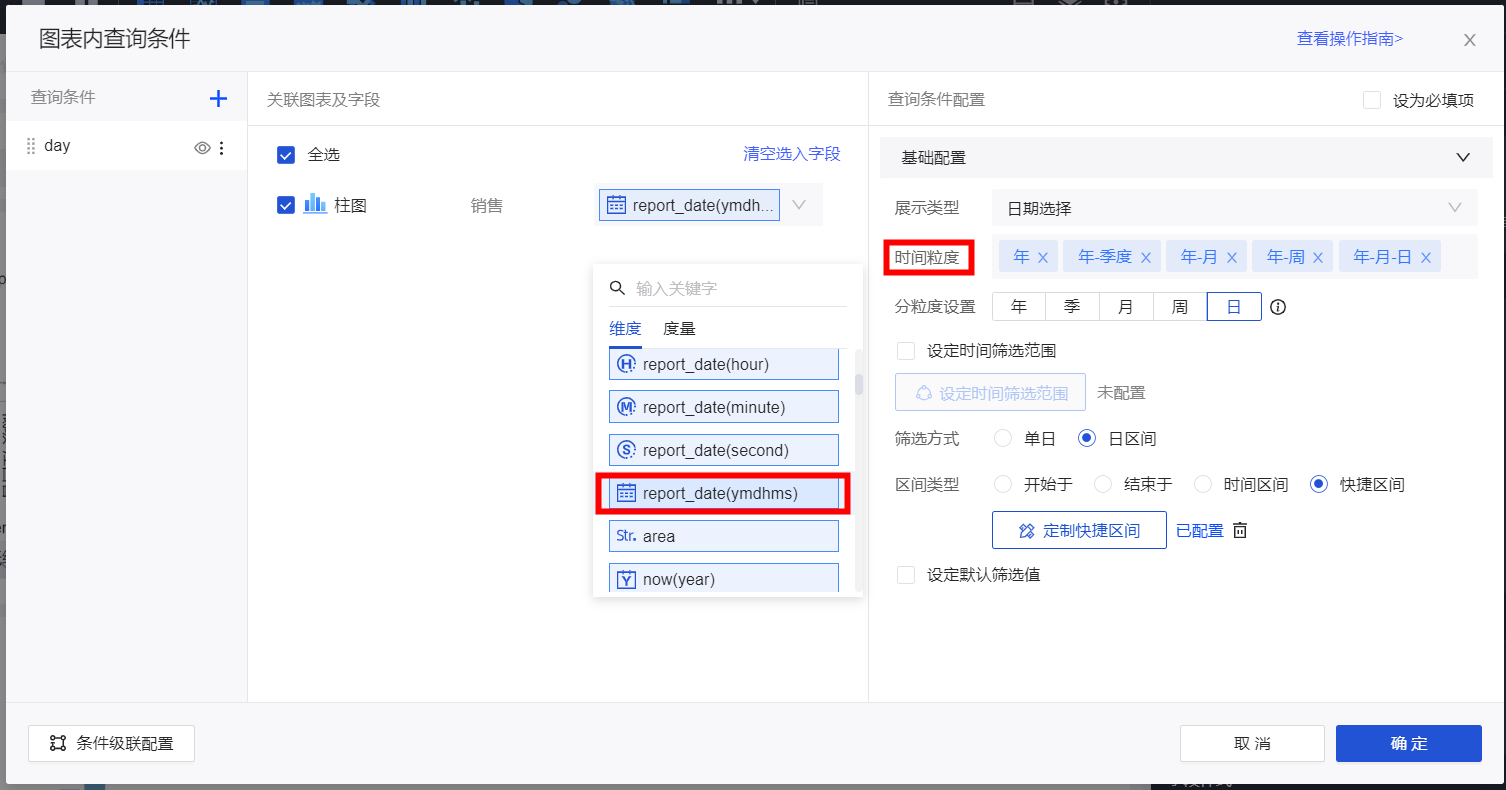The height and width of the screenshot is (790, 1506).
Task: Open 展示类型 dropdown showing 日期选择
Action: (1234, 208)
